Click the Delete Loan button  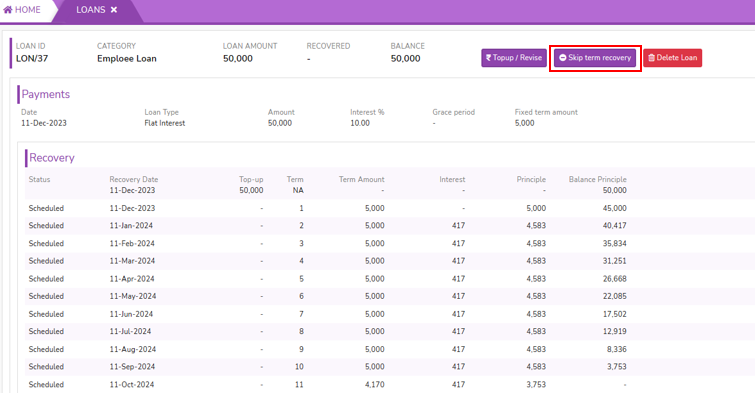[x=673, y=58]
